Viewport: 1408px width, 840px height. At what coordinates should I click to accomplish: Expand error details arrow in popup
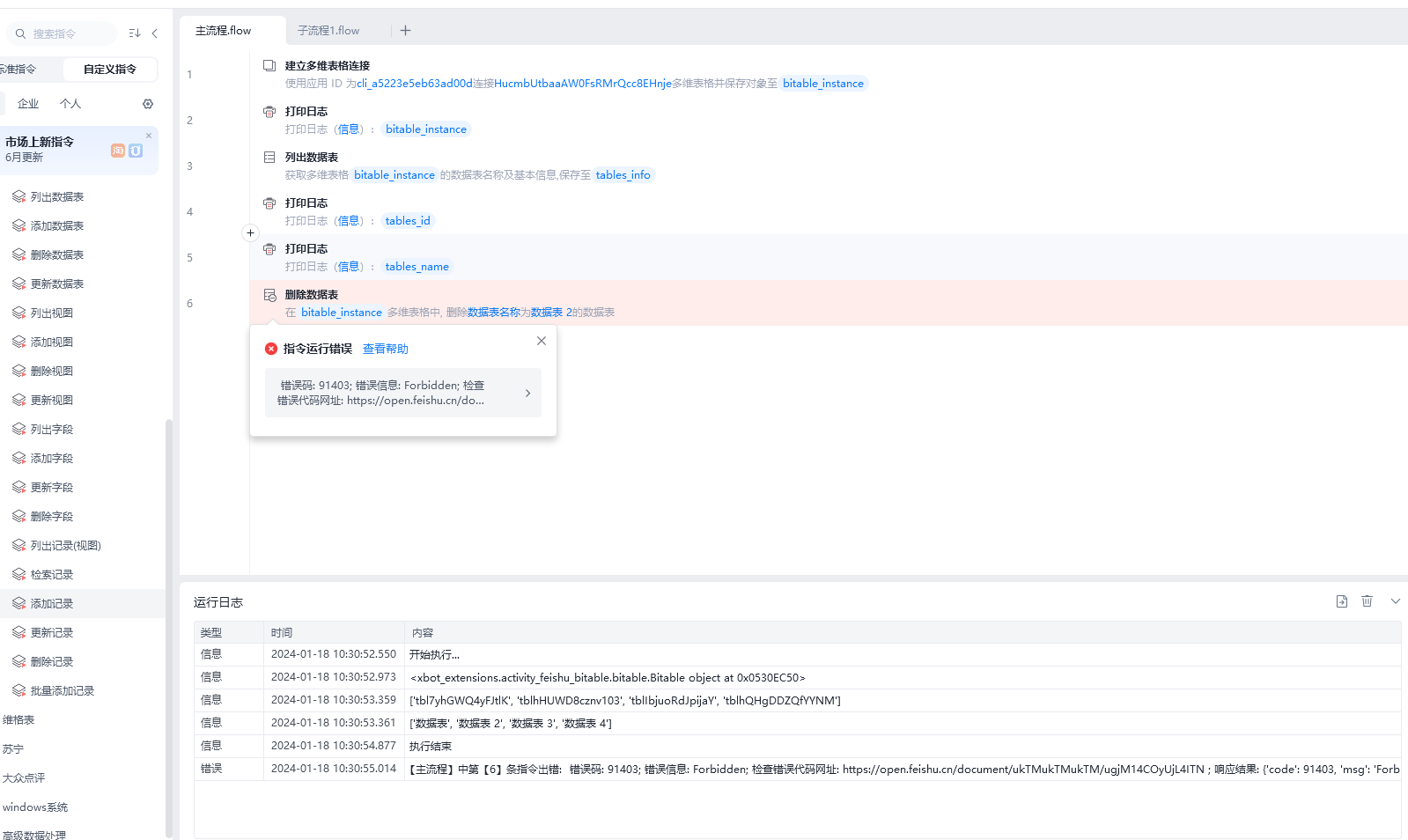pyautogui.click(x=527, y=394)
